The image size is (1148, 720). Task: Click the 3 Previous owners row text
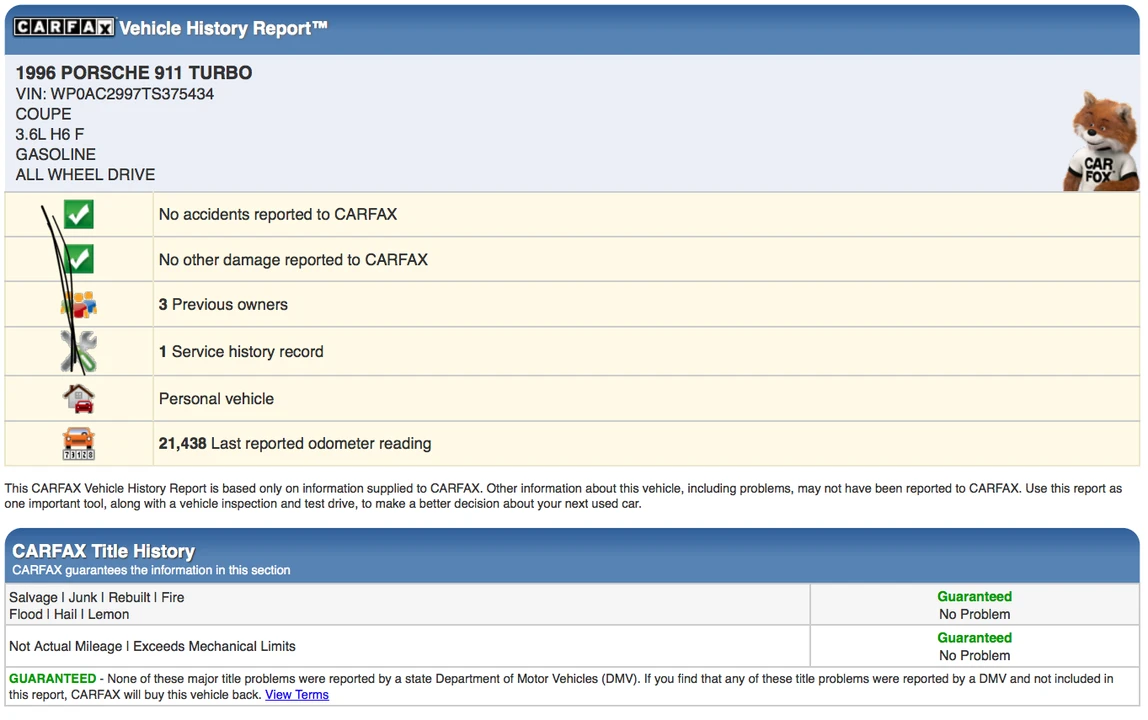223,304
